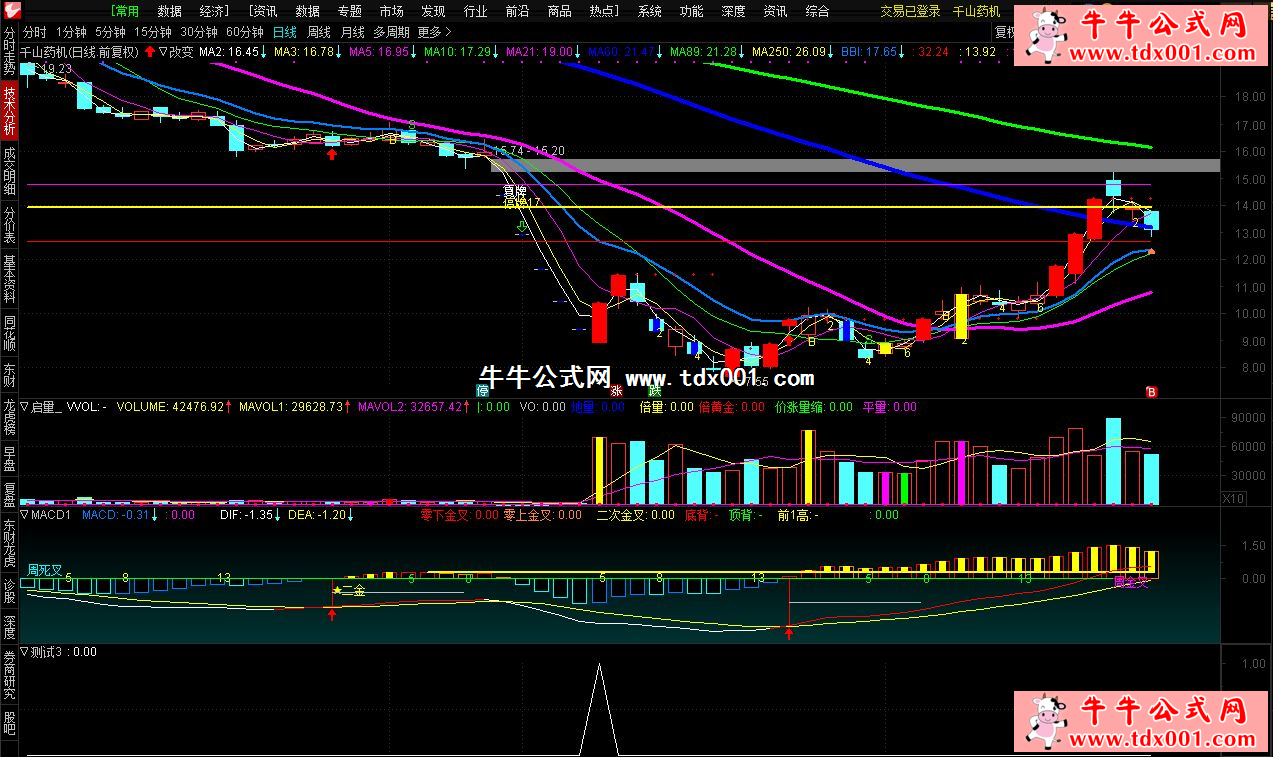Click the 千山药机 stock name in title bar

(x=975, y=11)
